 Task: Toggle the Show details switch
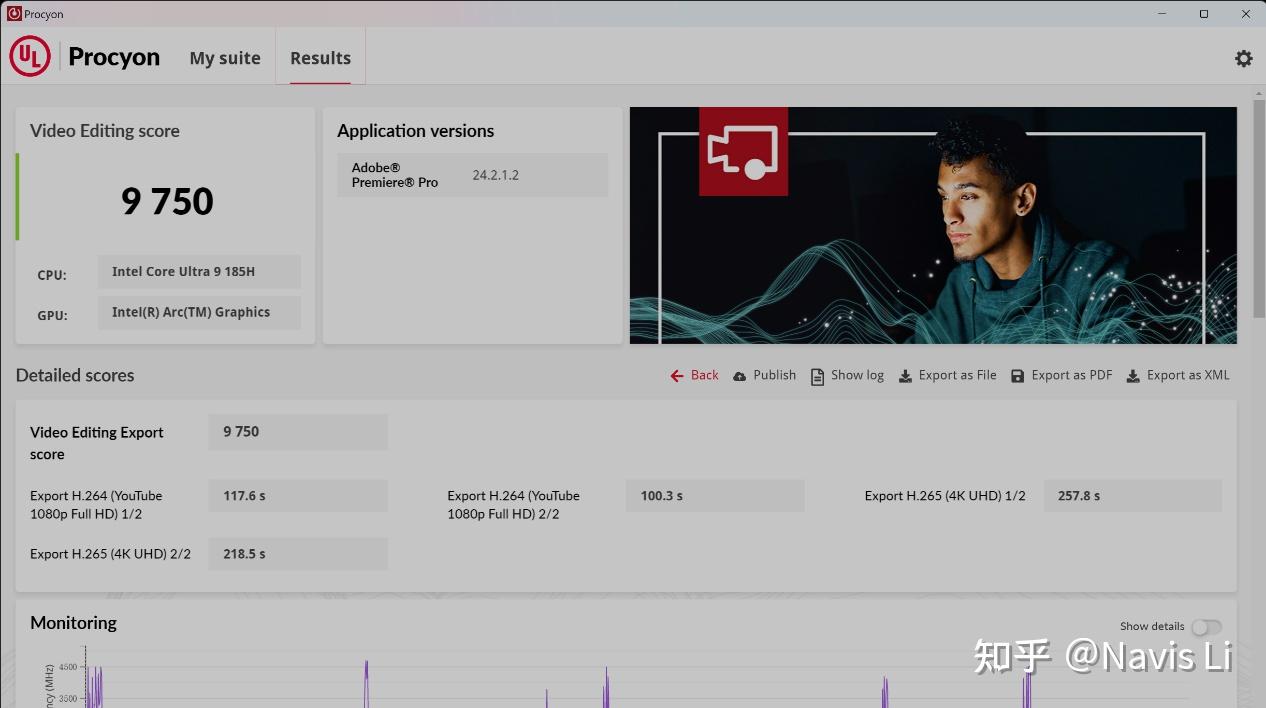click(x=1206, y=627)
